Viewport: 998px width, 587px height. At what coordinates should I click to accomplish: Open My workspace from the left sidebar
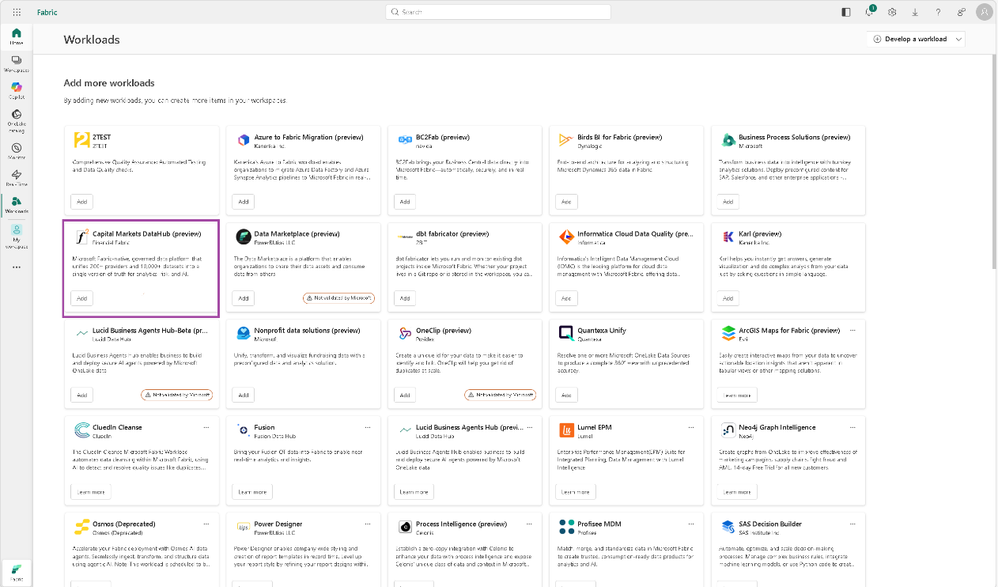coord(17,236)
